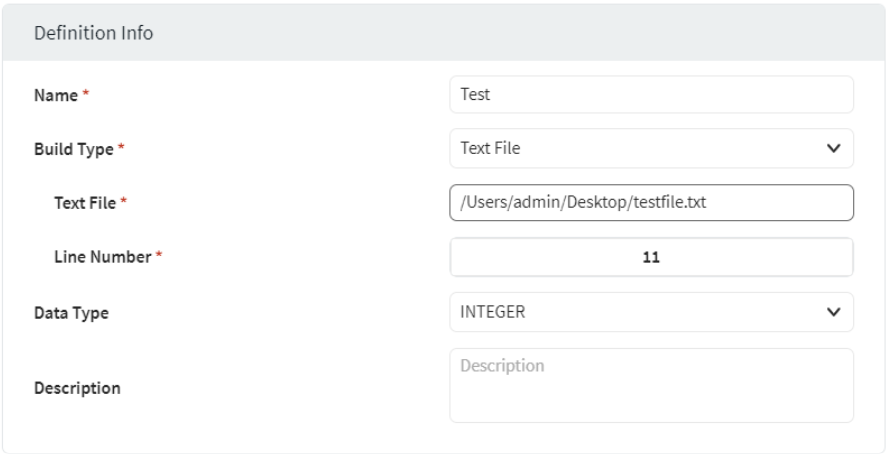The height and width of the screenshot is (454, 888).
Task: Click the Definition Info panel header
Action: [x=94, y=33]
